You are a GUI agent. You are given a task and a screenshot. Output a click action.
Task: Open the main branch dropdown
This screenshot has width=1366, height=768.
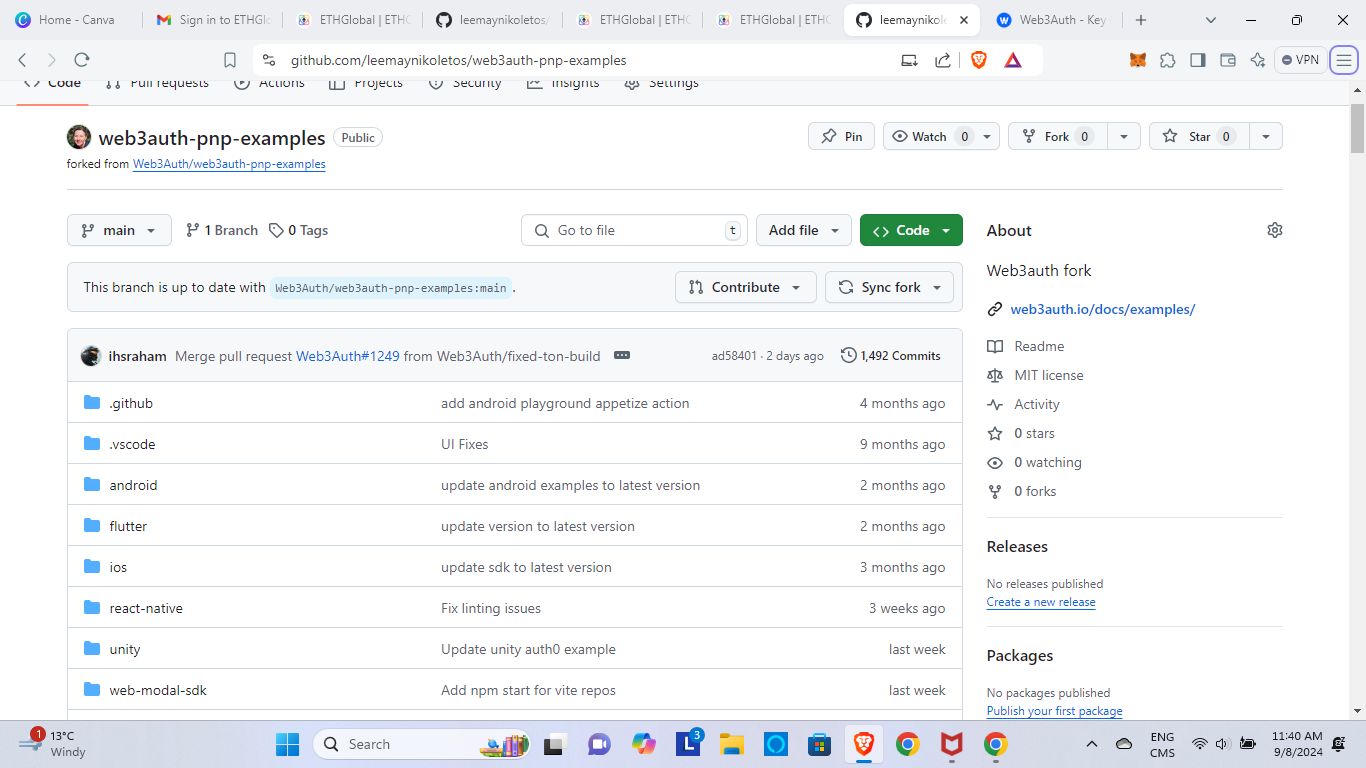pos(119,230)
